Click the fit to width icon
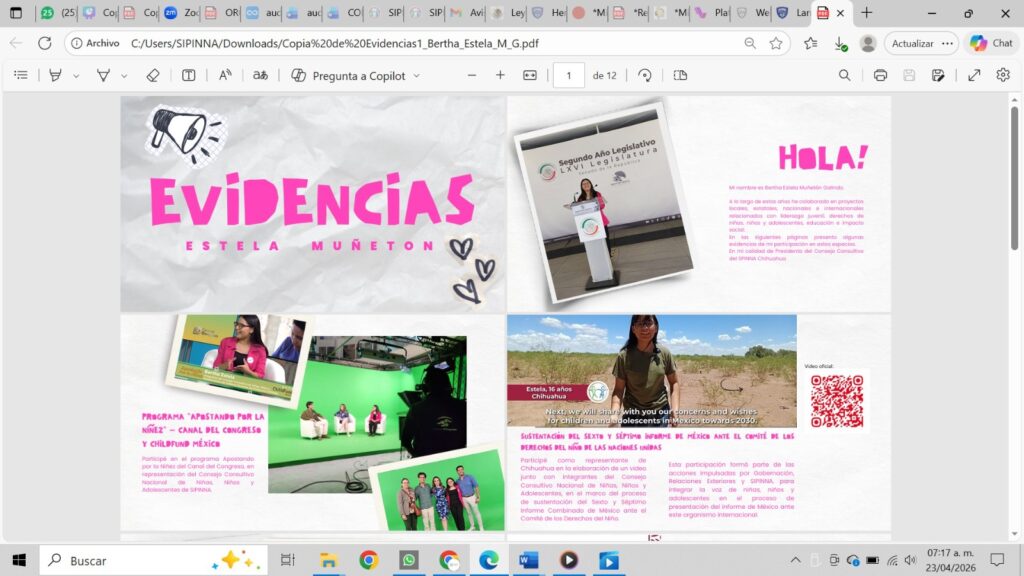The width and height of the screenshot is (1024, 576). 530,75
